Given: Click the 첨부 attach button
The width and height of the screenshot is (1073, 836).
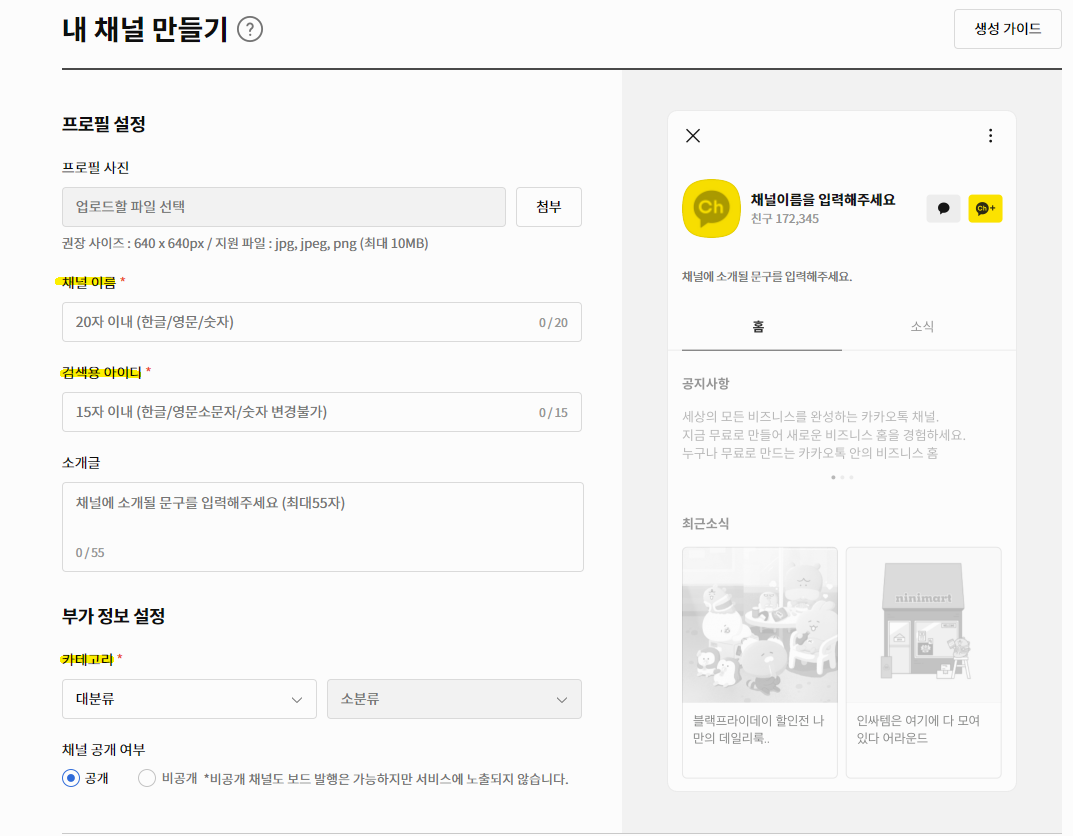Looking at the screenshot, I should pos(548,206).
